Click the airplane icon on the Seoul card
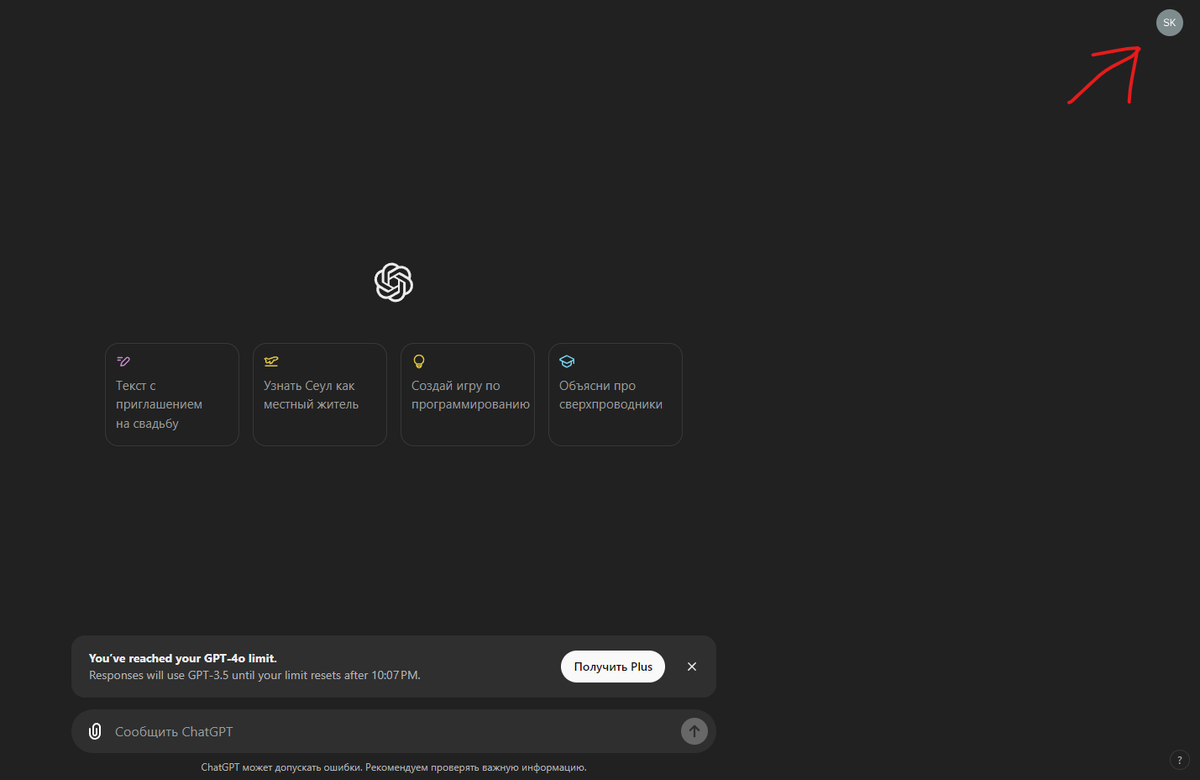The height and width of the screenshot is (780, 1200). pos(271,361)
